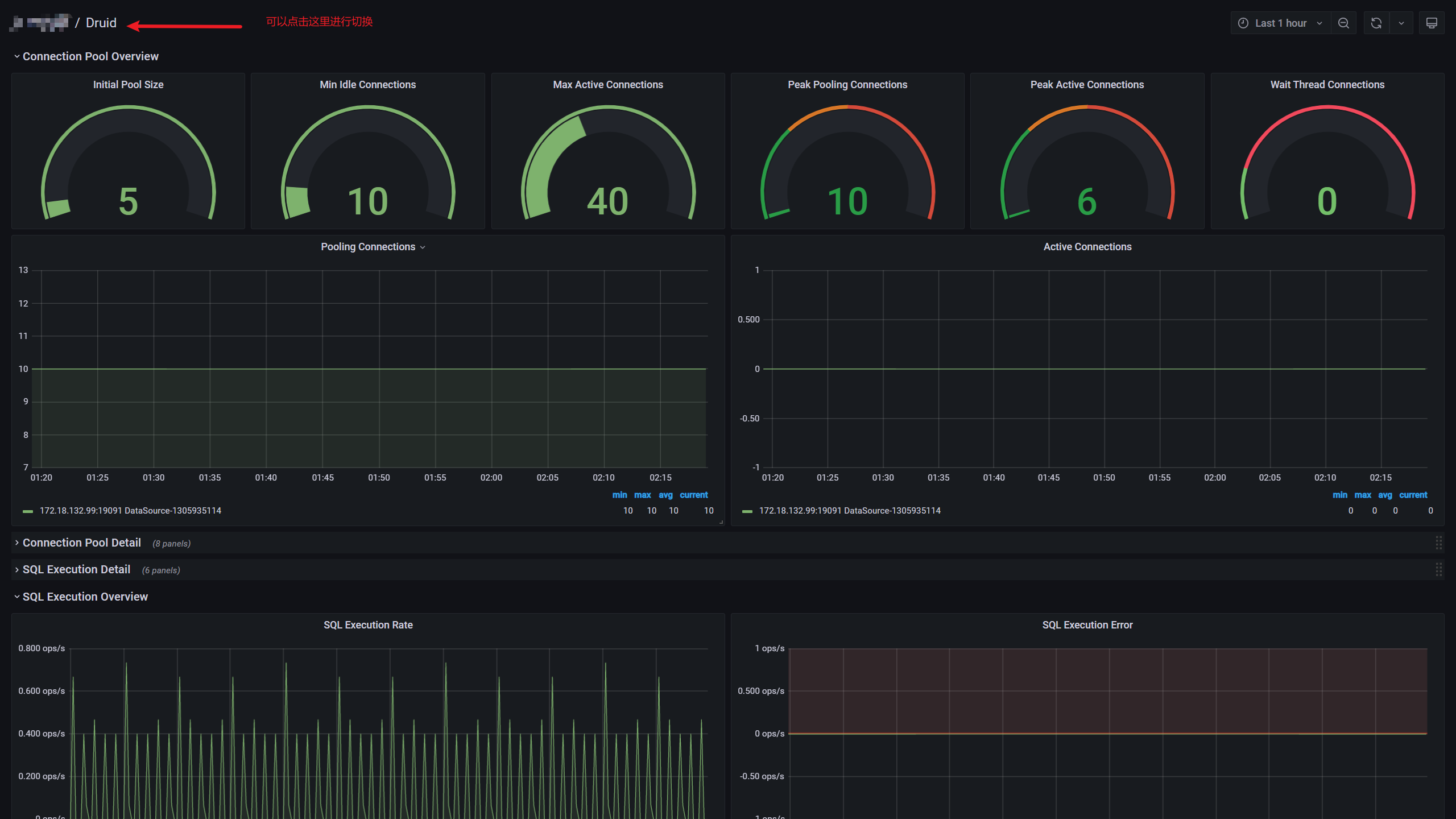This screenshot has width=1456, height=819.
Task: Click the drag handle on Connection Pool Detail row
Action: (1438, 543)
